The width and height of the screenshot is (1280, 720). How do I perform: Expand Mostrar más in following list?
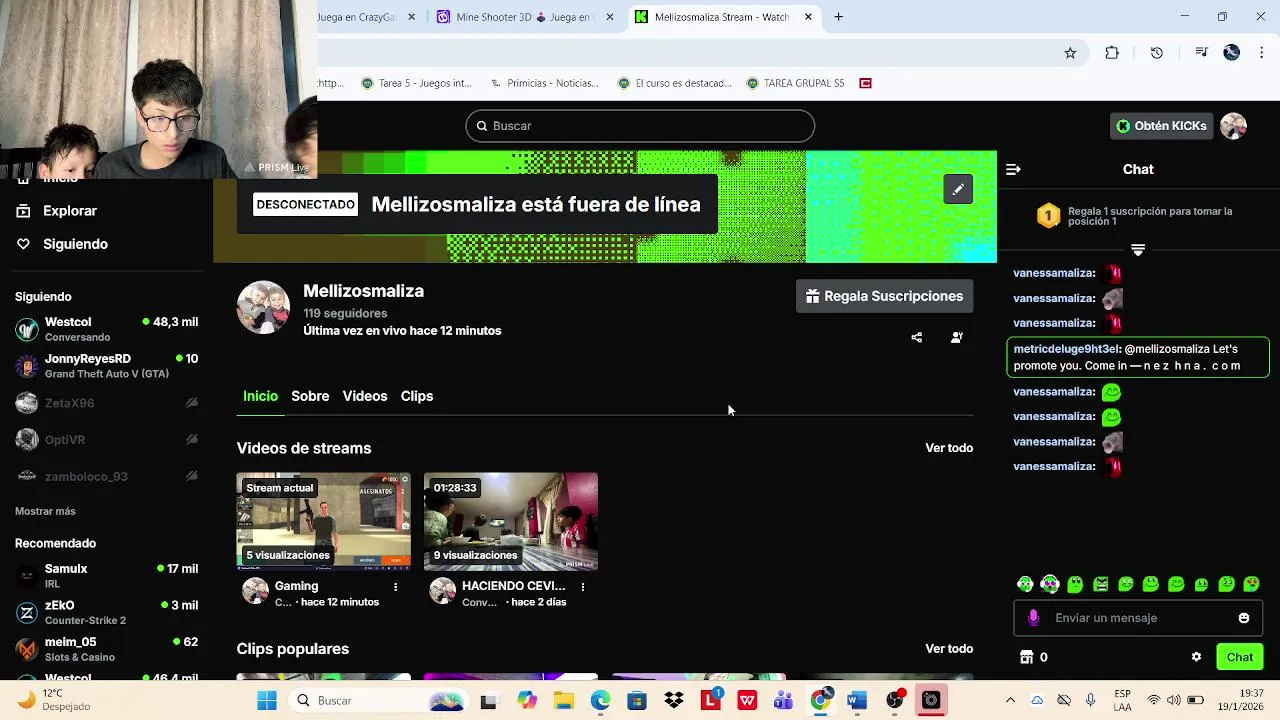tap(45, 511)
